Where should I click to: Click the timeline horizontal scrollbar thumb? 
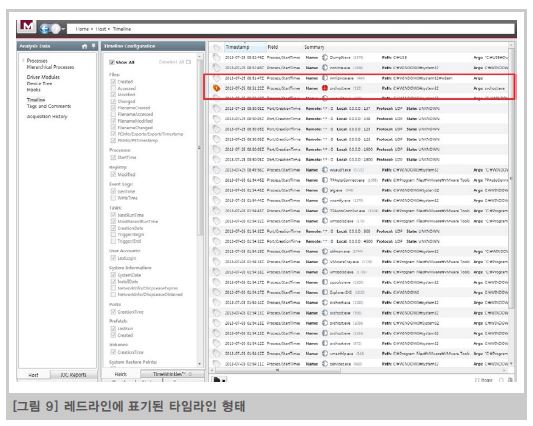click(277, 370)
